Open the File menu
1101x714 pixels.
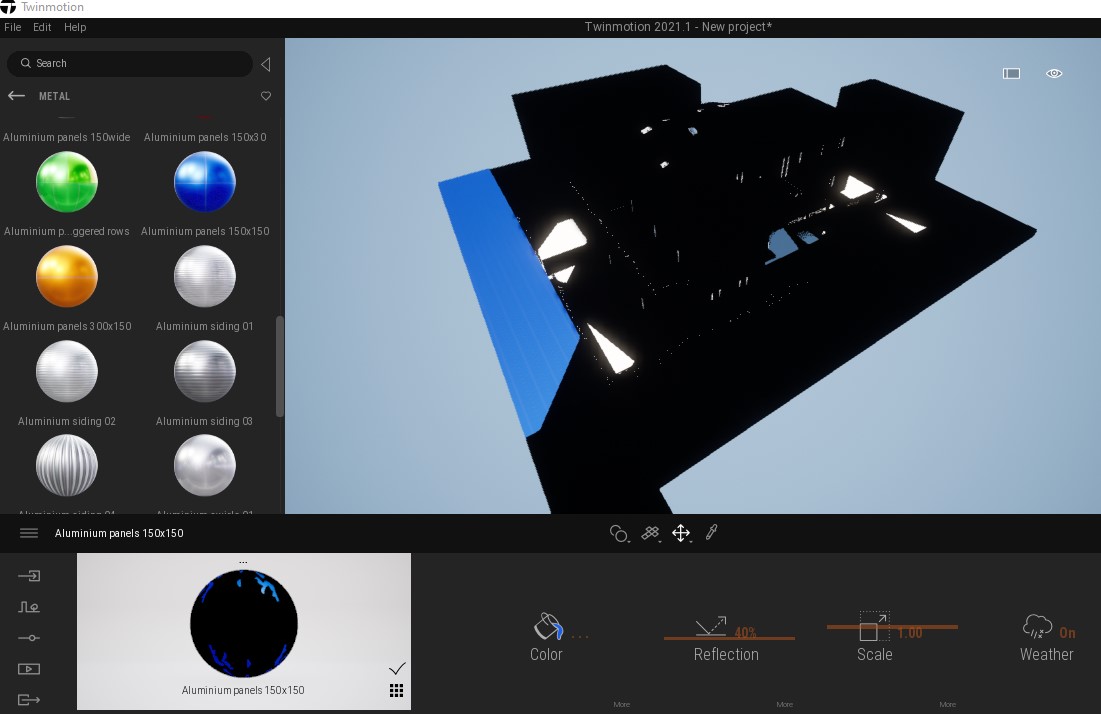point(13,27)
